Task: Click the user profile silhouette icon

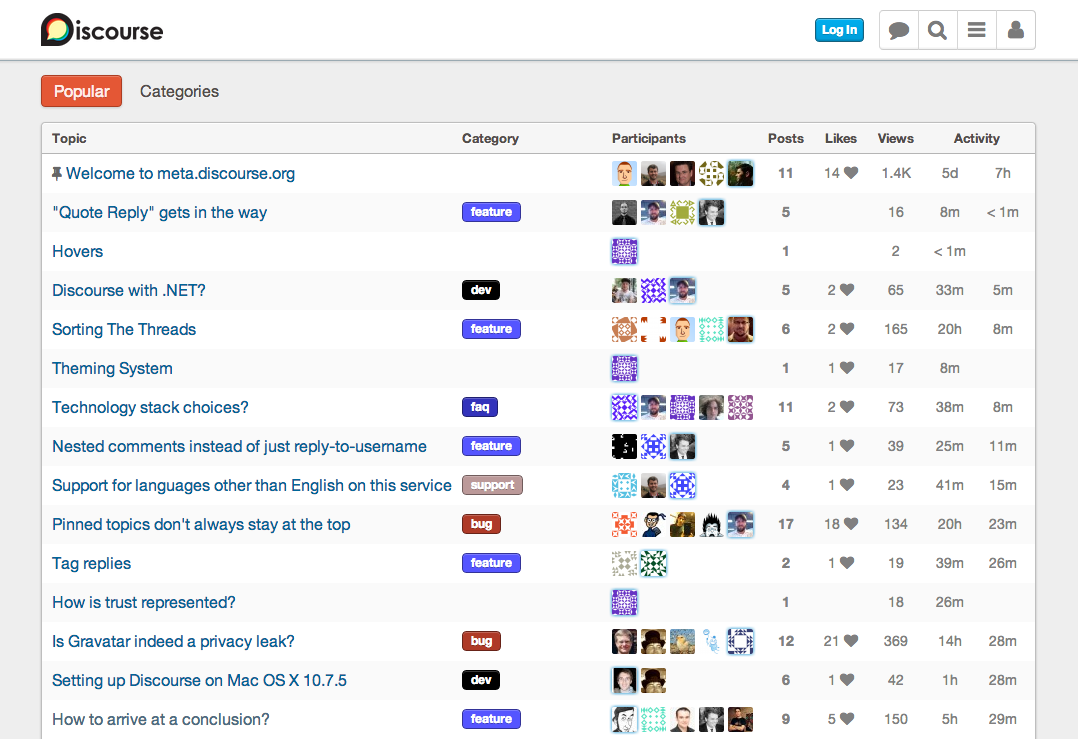Action: 1015,30
